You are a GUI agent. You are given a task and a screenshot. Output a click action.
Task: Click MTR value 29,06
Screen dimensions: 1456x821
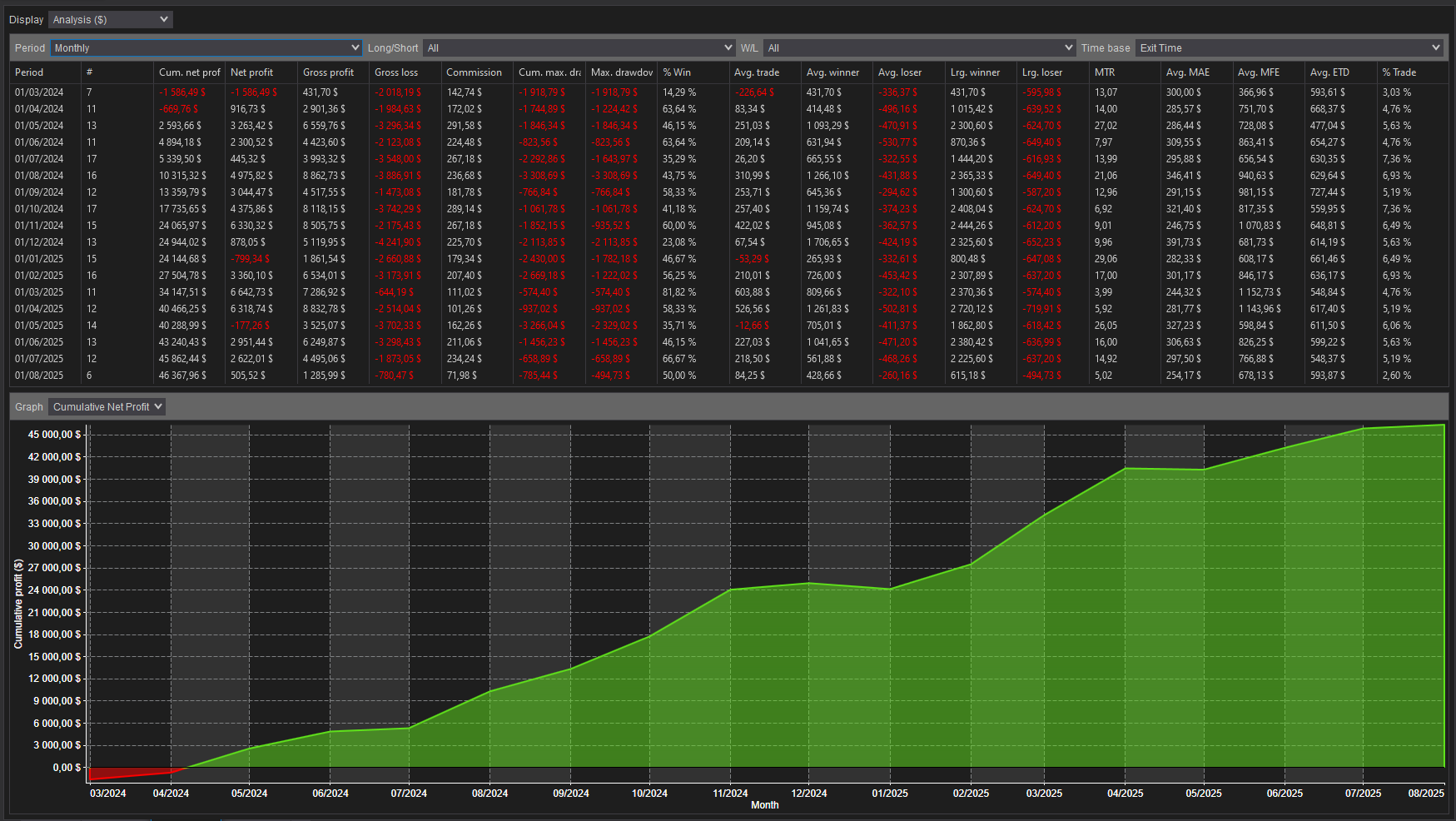click(1106, 259)
